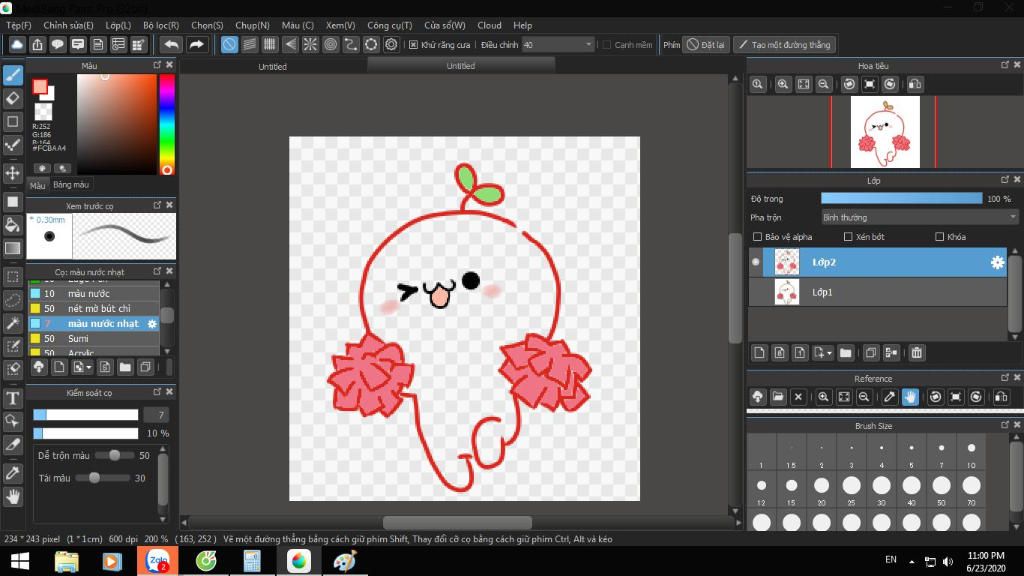
Task: Enable the Xén bớt checkbox
Action: click(848, 237)
